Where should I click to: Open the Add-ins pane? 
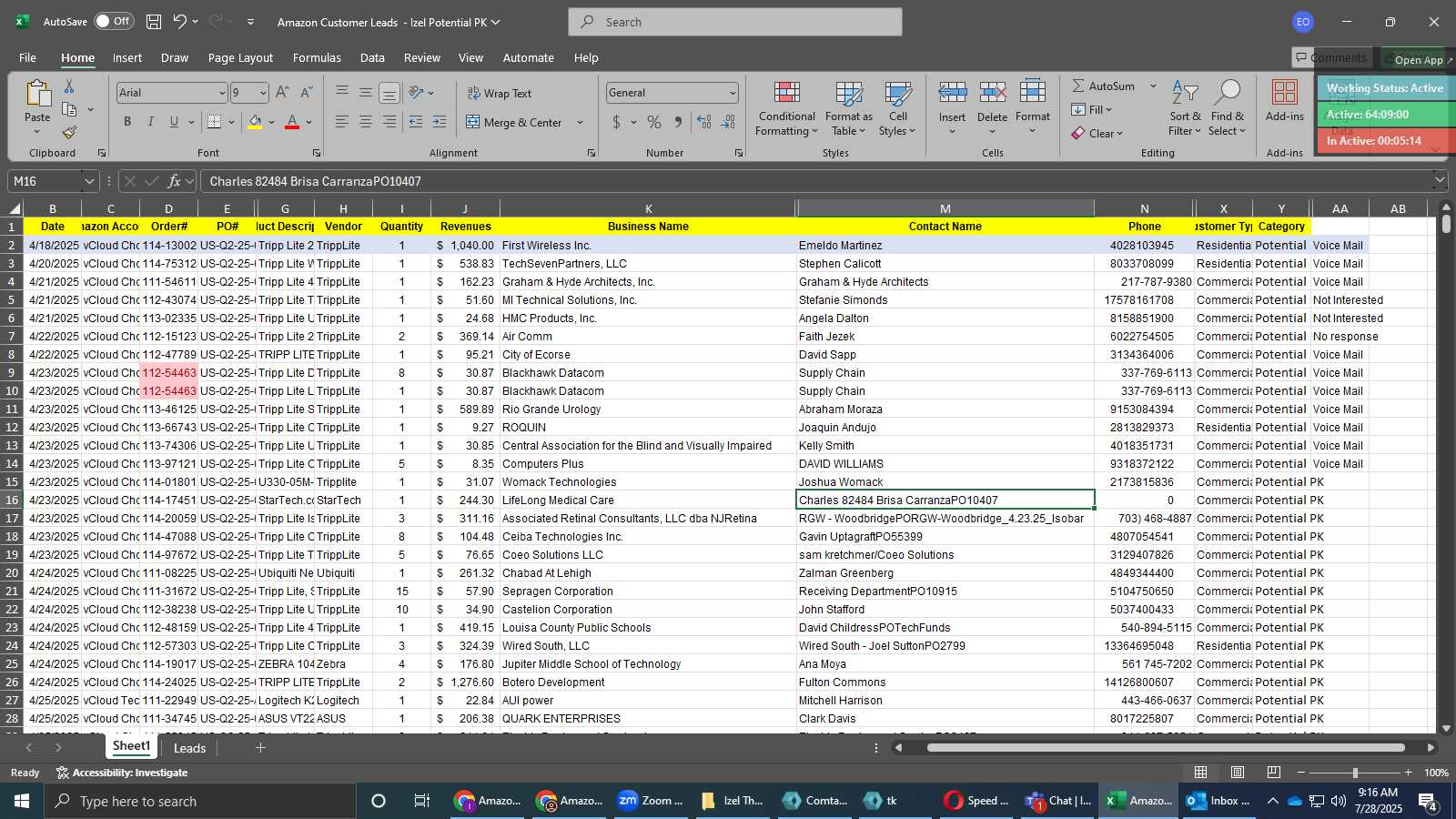(1285, 101)
